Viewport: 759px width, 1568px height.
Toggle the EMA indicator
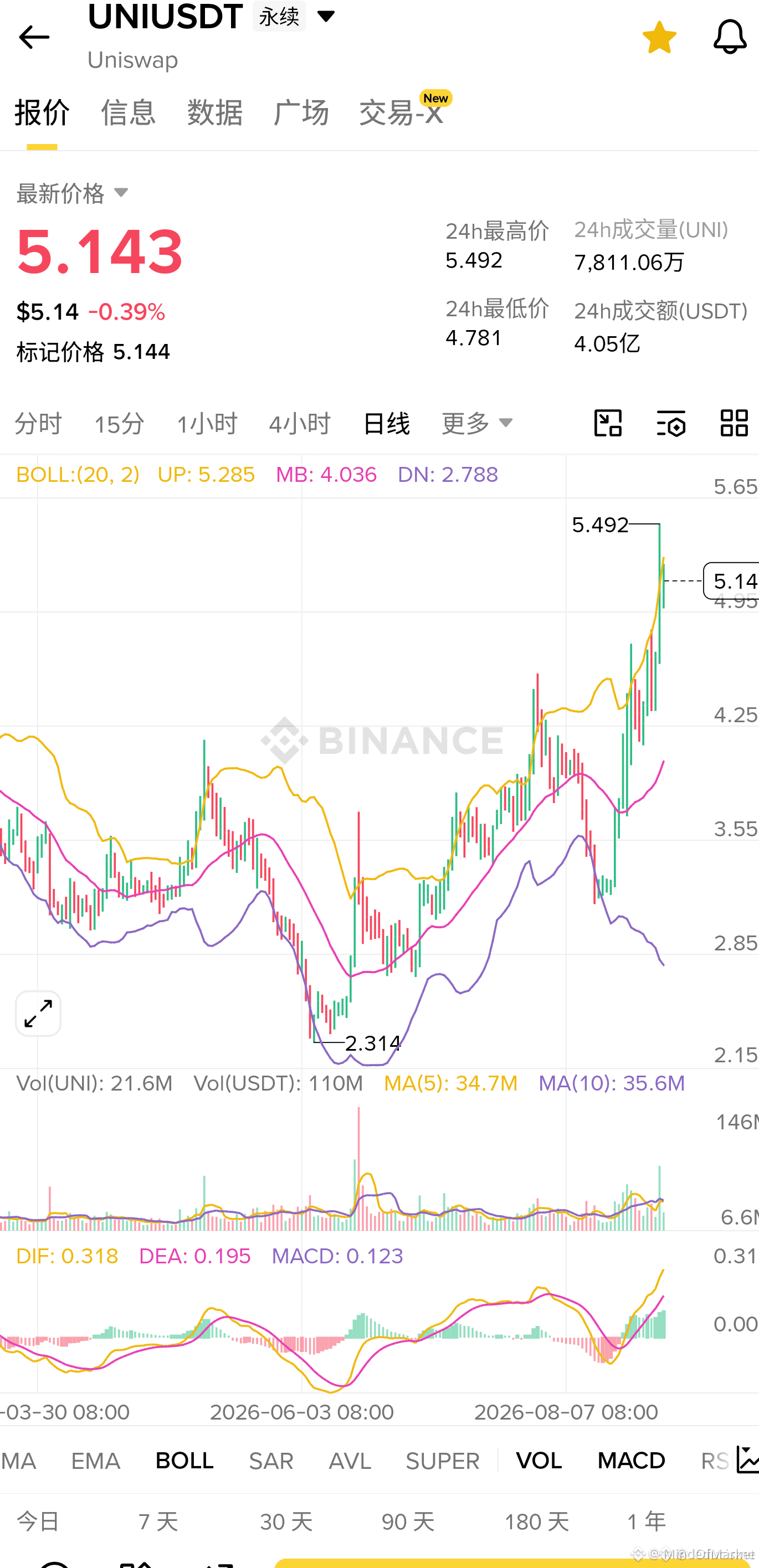[95, 1461]
